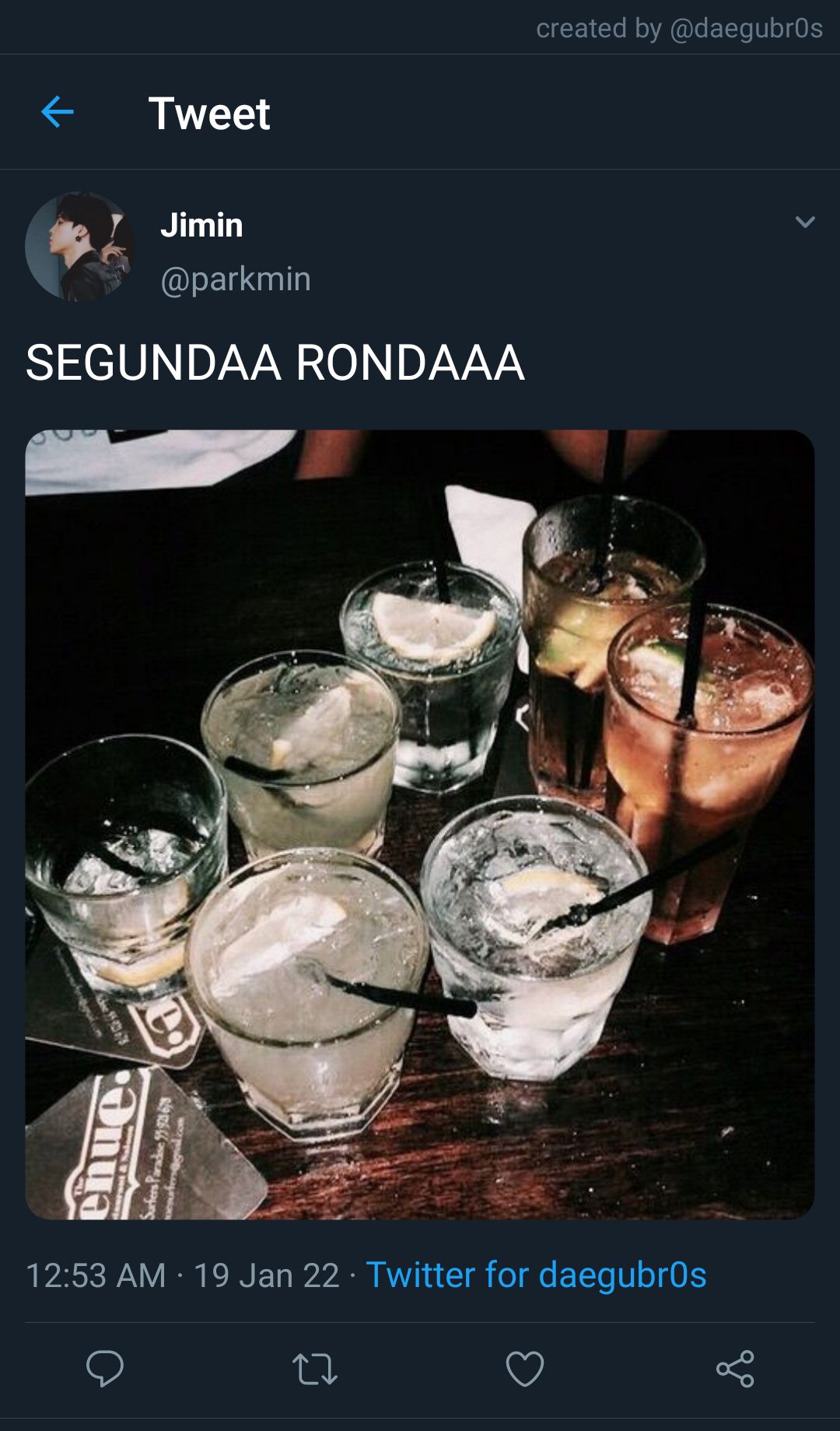Screen dimensions: 840x1431
Task: Expand the tweet options chevron
Action: pos(805,223)
